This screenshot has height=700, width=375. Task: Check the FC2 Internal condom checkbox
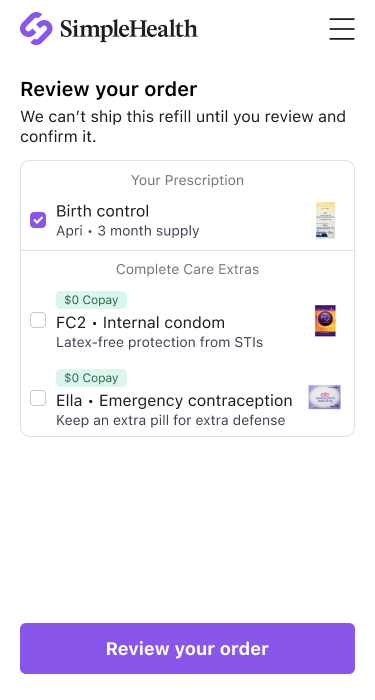pyautogui.click(x=38, y=320)
